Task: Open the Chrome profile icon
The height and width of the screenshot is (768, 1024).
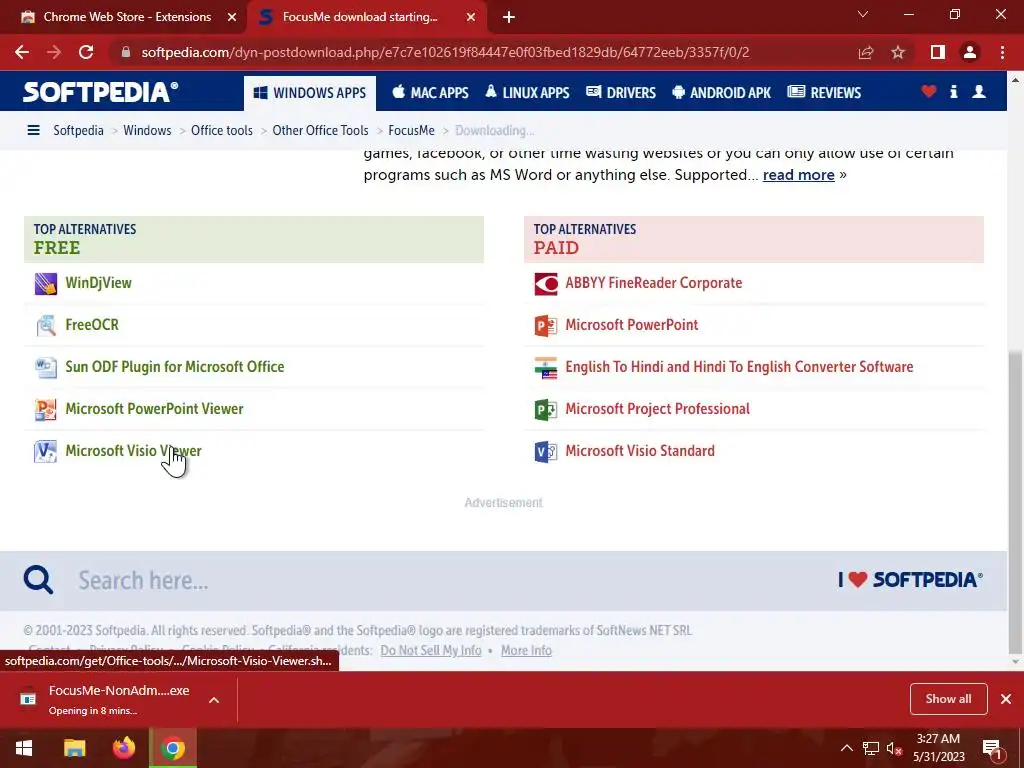Action: click(970, 52)
